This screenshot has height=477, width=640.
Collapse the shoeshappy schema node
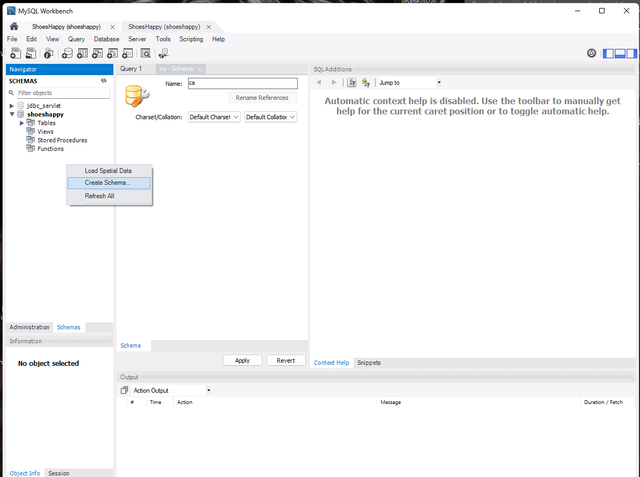coord(12,114)
